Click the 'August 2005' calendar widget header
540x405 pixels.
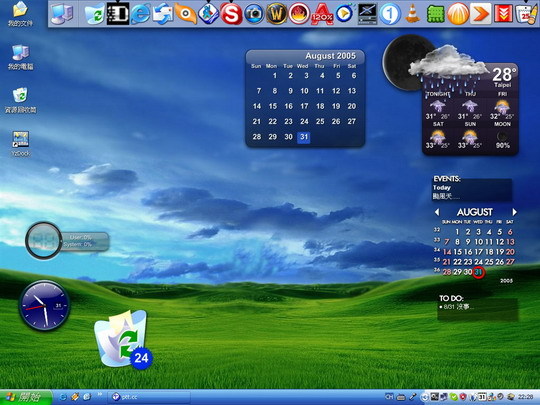[330, 56]
